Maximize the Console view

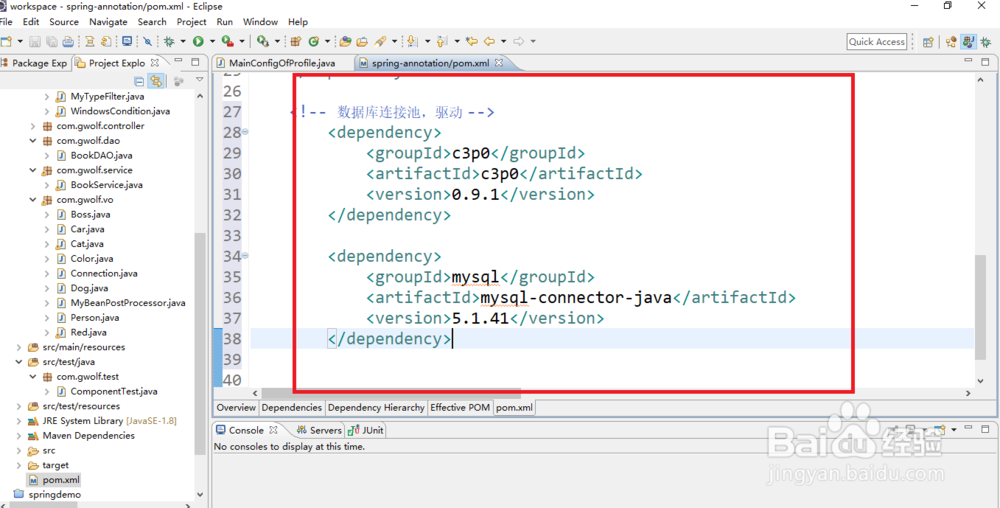987,430
